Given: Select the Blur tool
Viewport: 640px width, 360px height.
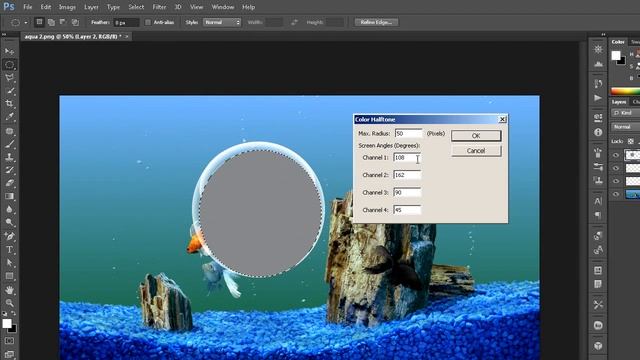Looking at the screenshot, I should [9, 209].
